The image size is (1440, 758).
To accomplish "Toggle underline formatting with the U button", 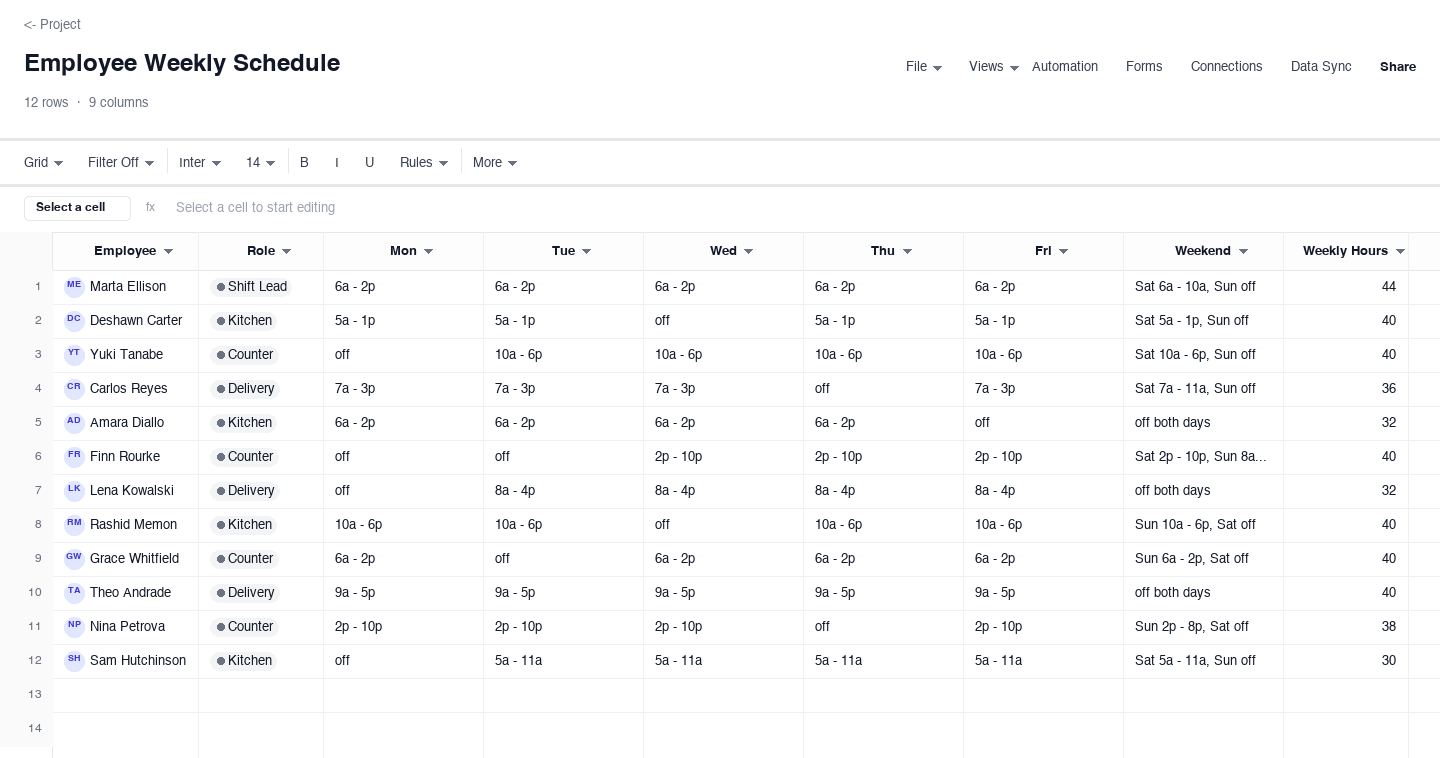I will coord(369,163).
